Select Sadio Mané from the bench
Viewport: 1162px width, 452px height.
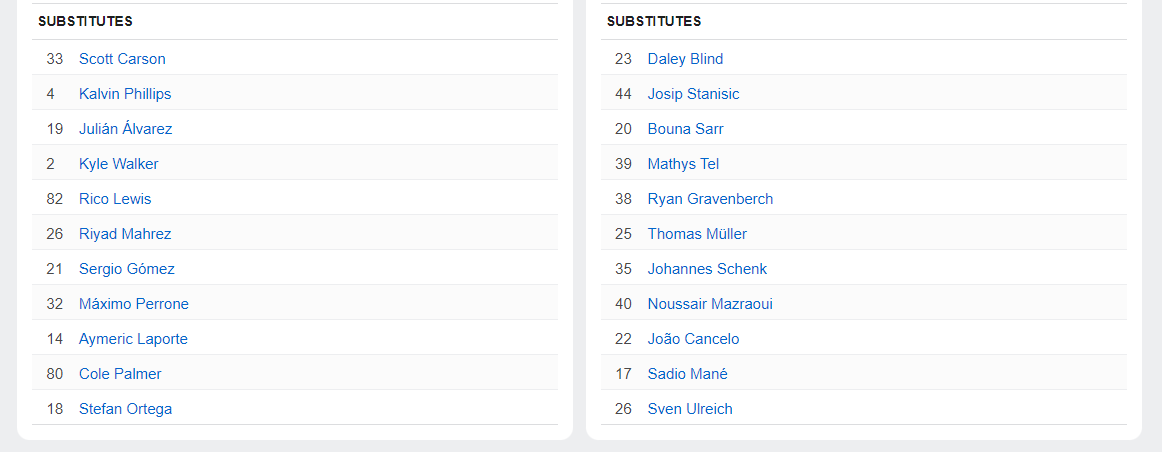click(x=687, y=374)
